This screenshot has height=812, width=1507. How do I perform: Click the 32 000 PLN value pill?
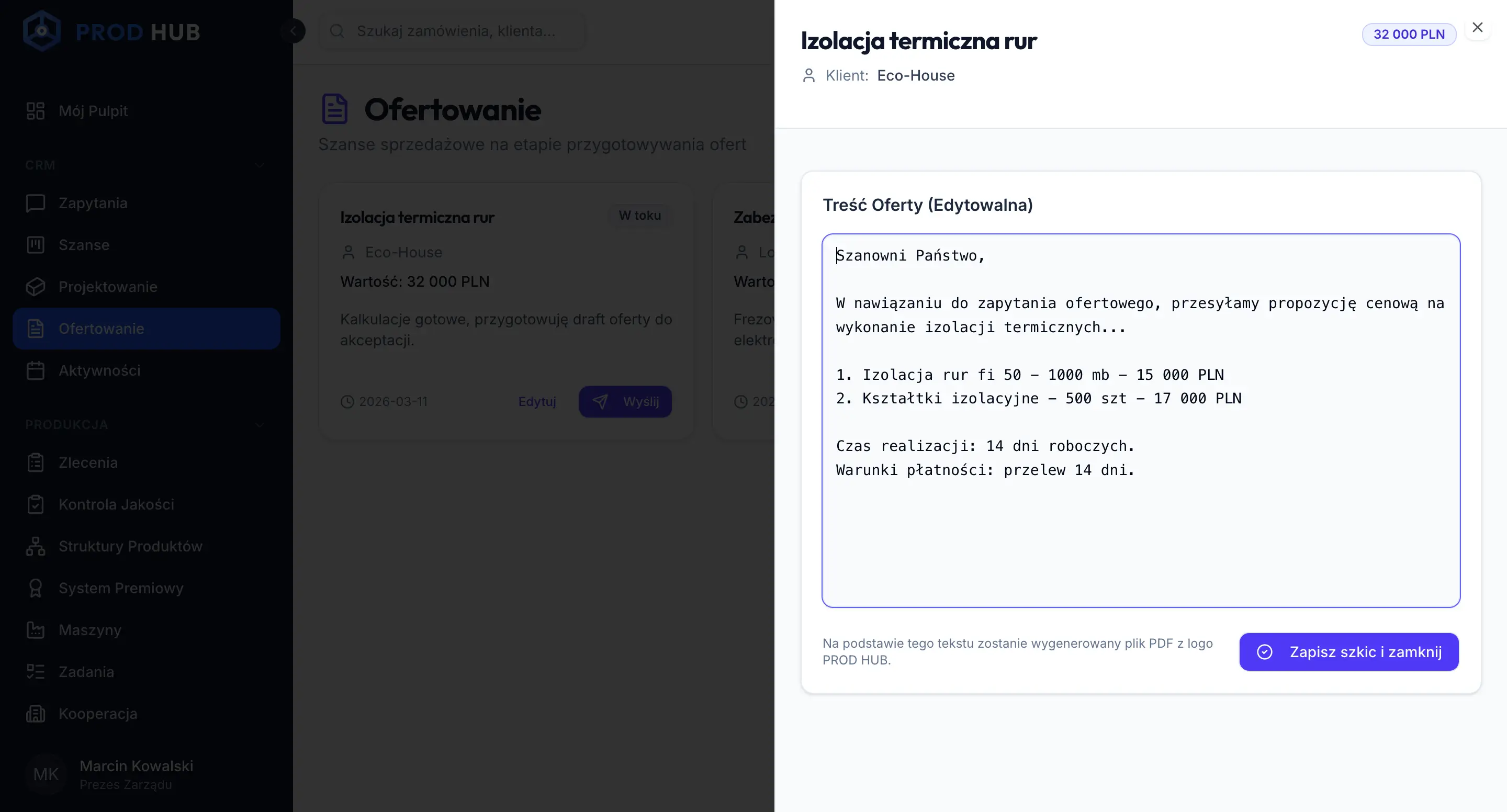tap(1408, 34)
